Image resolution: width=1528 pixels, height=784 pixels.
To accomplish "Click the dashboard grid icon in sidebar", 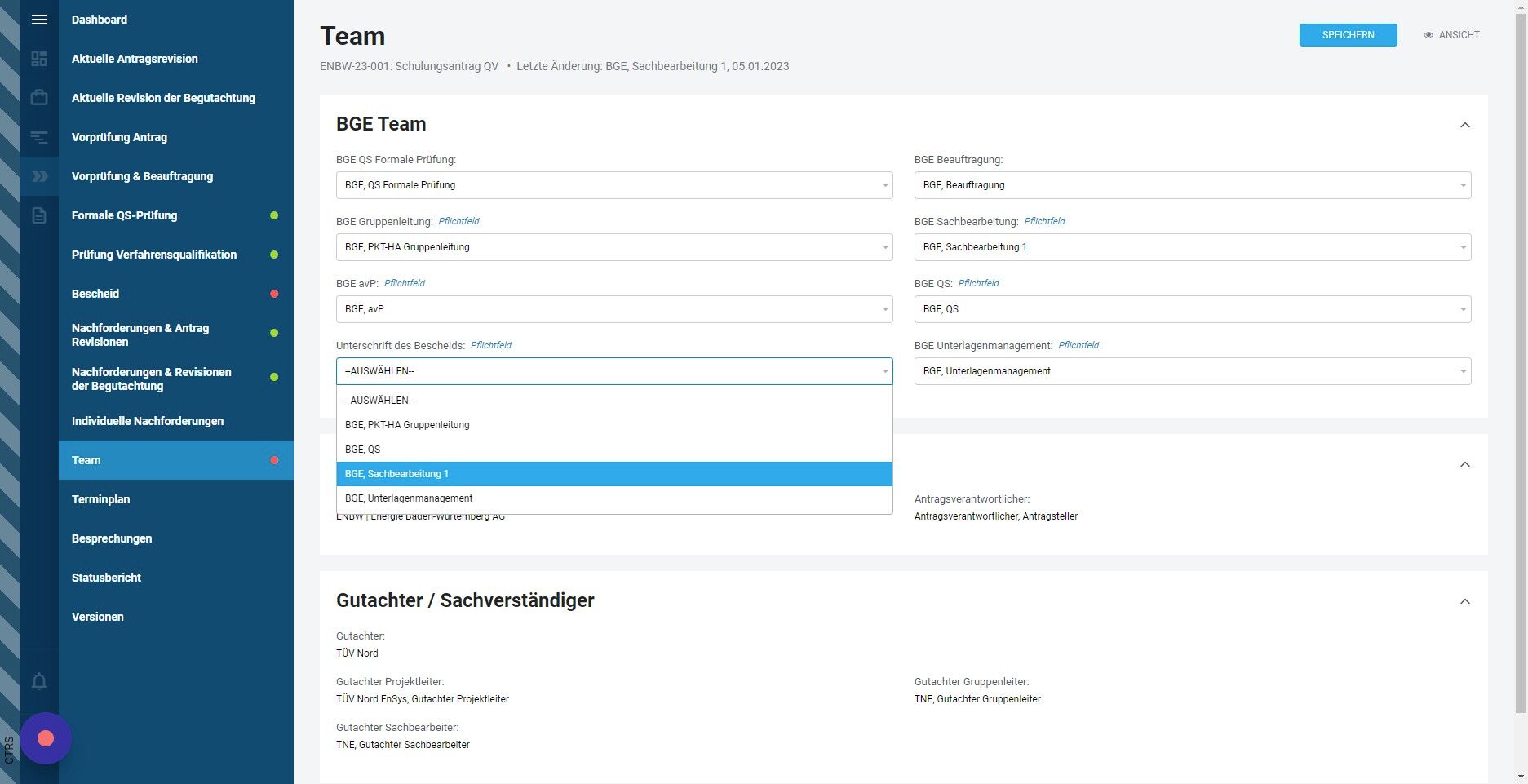I will pos(39,59).
